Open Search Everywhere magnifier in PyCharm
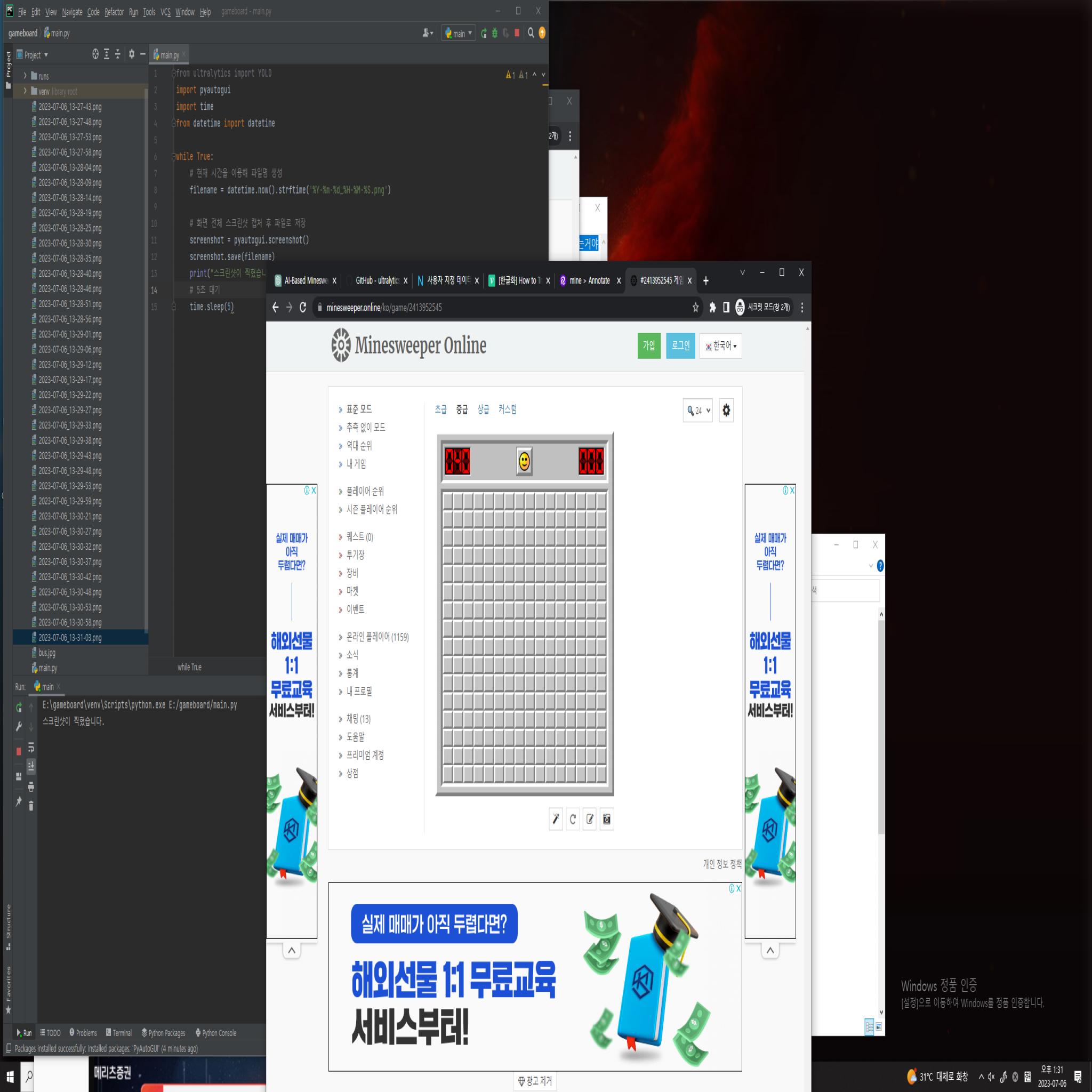The height and width of the screenshot is (1092, 1092). (531, 34)
